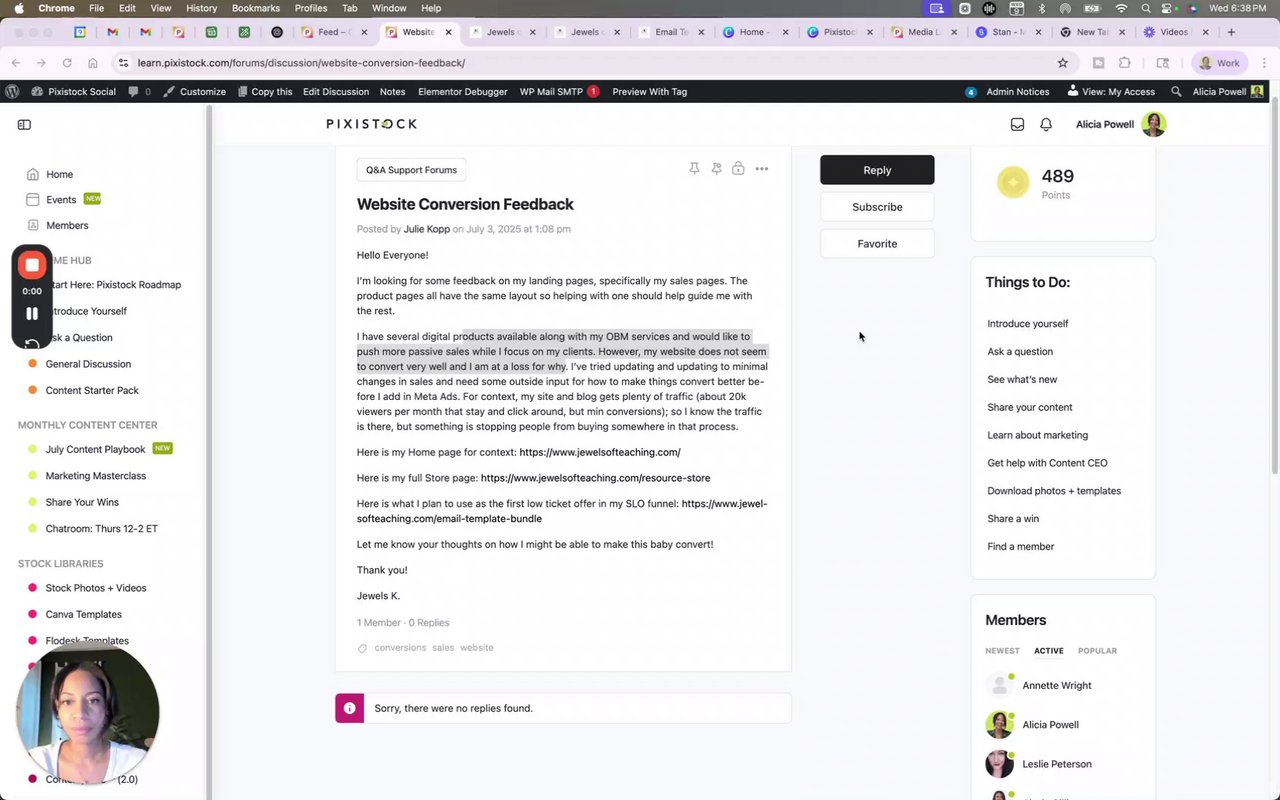Viewport: 1280px width, 800px height.
Task: Open the Bookmarks menu in the menu bar
Action: coord(256,8)
